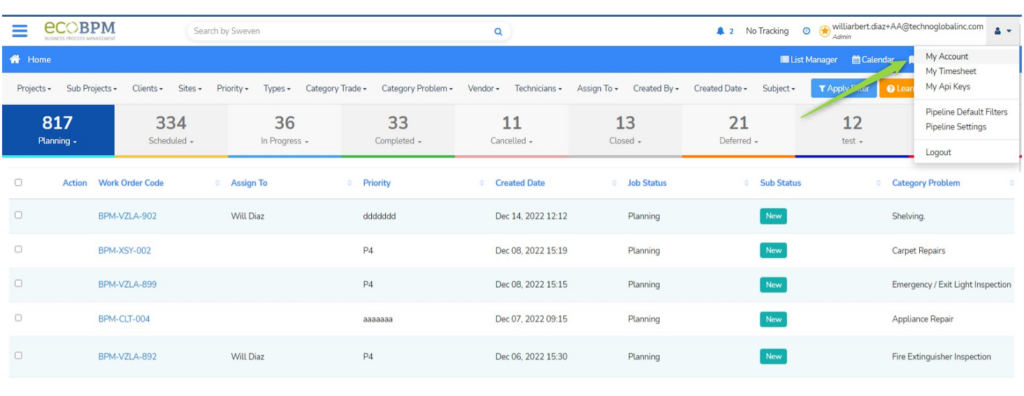Select My Account from user menu
Image resolution: width=1024 pixels, height=396 pixels.
pos(947,57)
